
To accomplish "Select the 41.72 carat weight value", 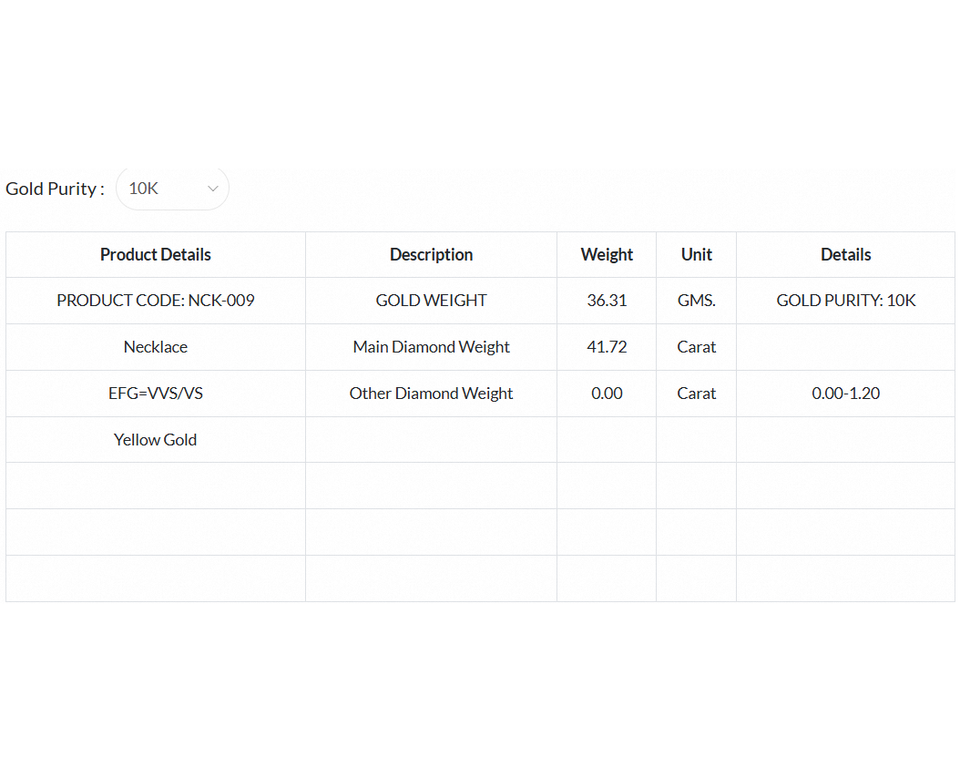I will [x=606, y=347].
